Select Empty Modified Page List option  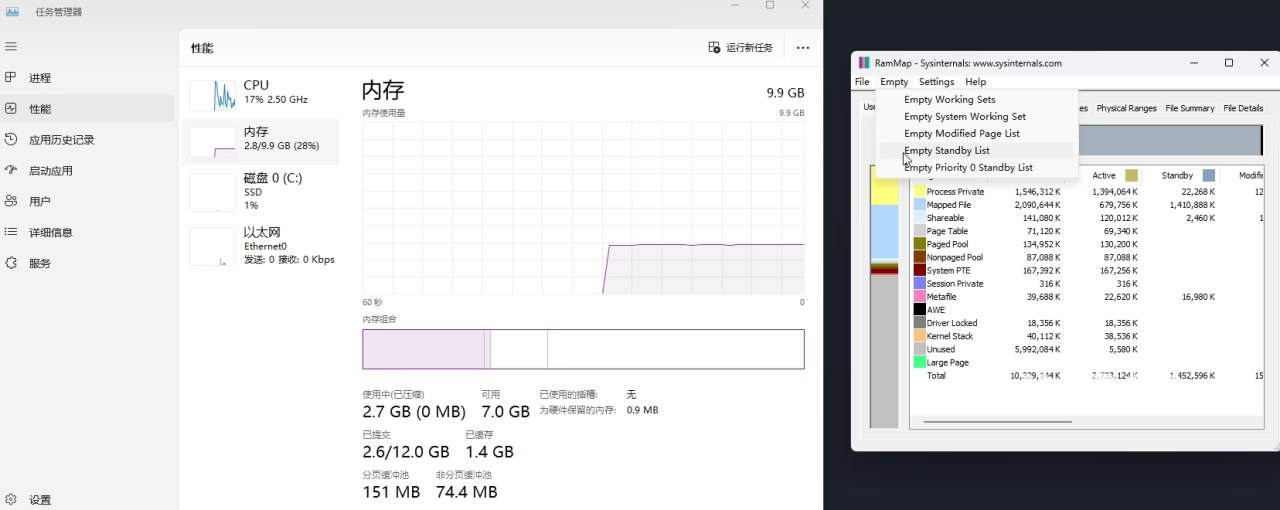[961, 134]
